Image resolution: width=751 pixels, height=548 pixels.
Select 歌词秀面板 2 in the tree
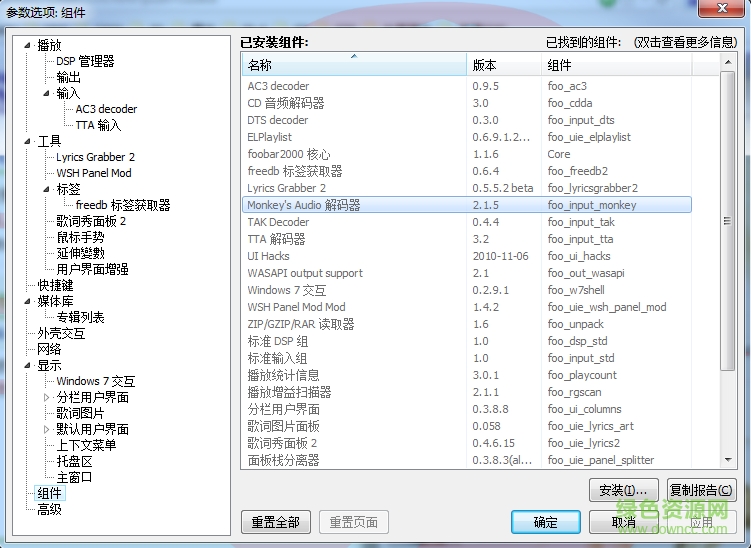tap(91, 221)
